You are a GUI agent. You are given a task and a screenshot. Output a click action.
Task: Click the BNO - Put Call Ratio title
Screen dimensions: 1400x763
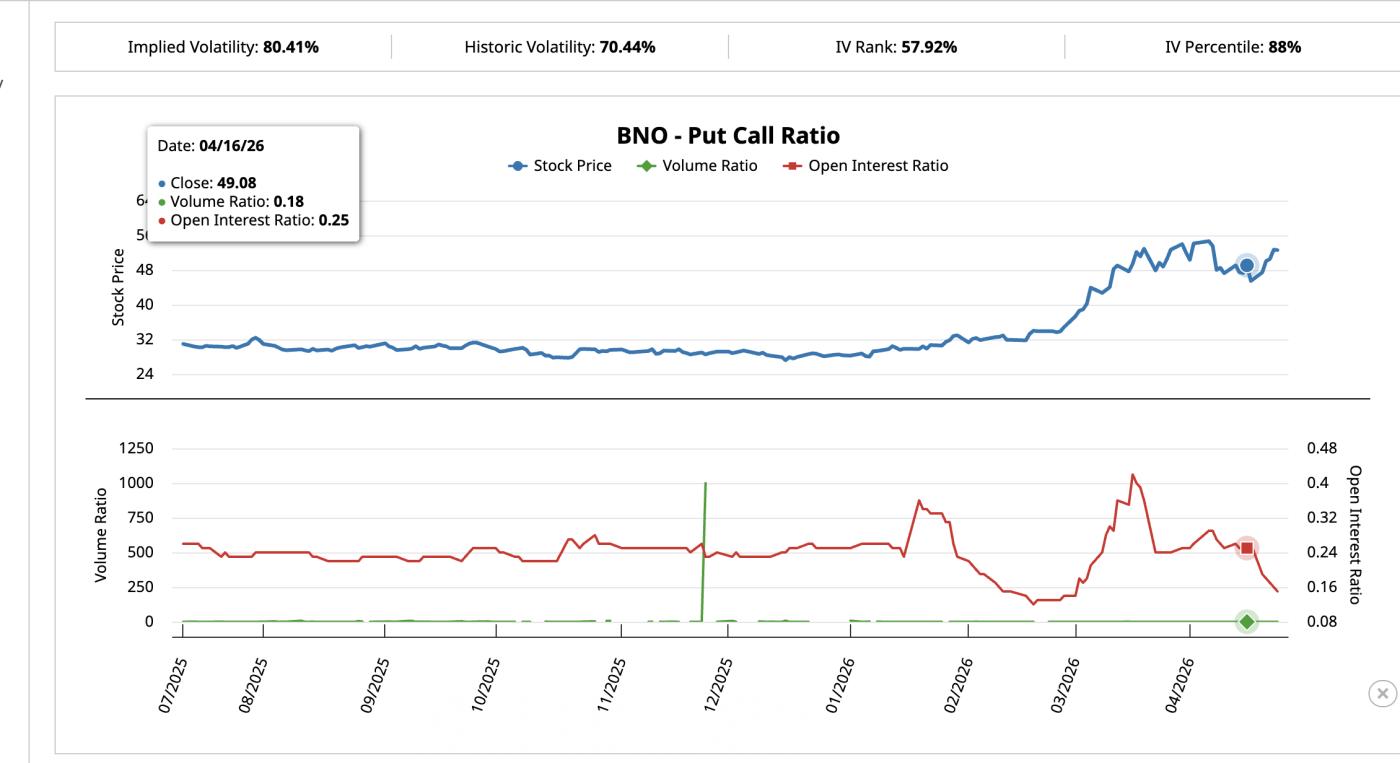click(728, 135)
